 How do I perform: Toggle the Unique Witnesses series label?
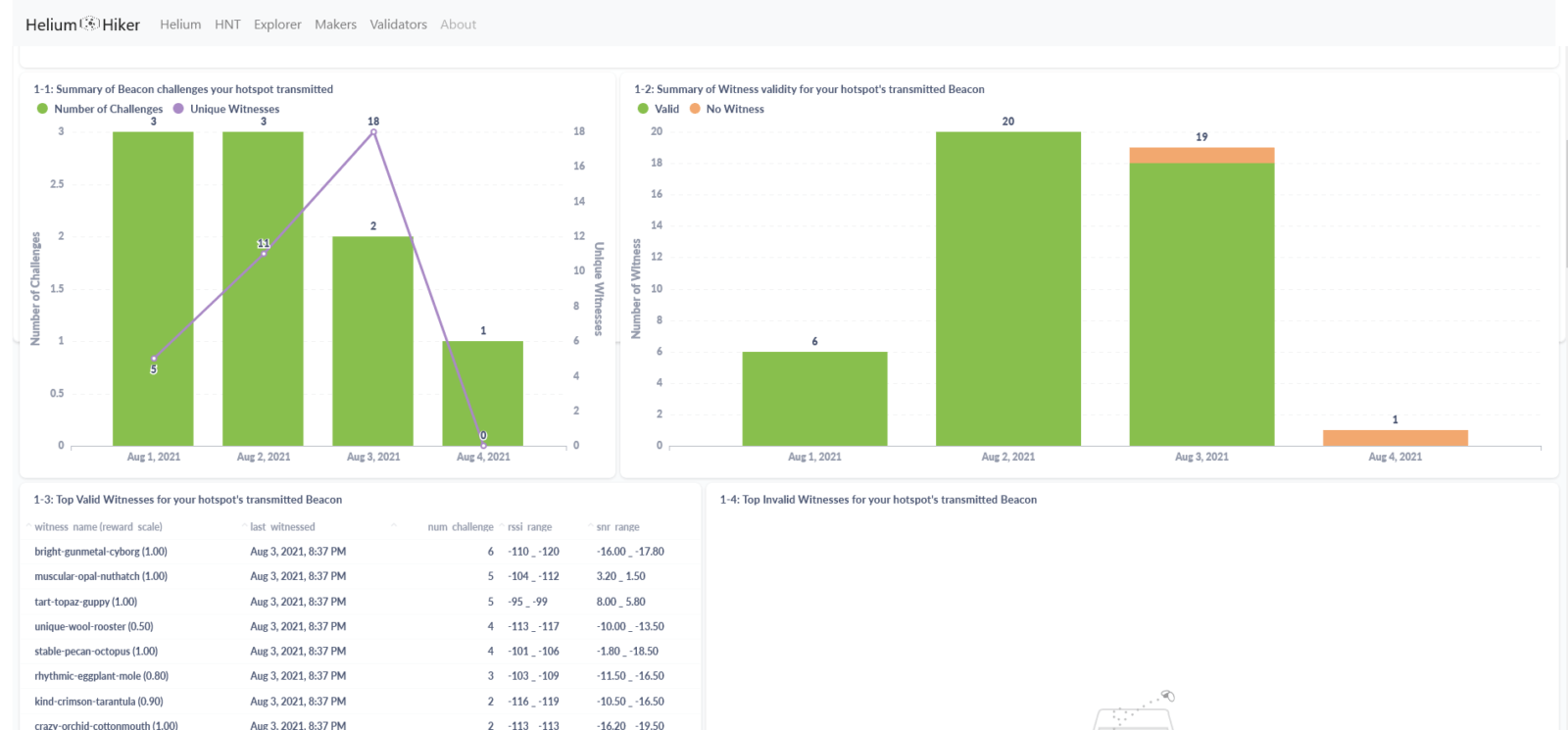pyautogui.click(x=234, y=109)
